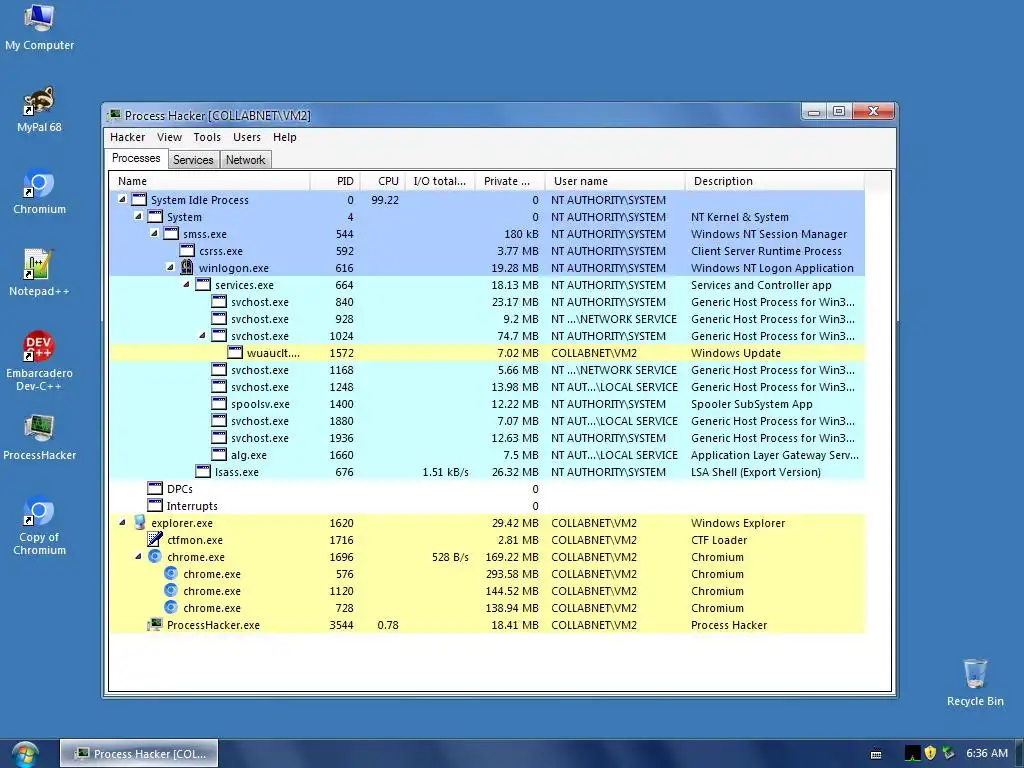Image resolution: width=1024 pixels, height=768 pixels.
Task: Click lsass.exe process icon
Action: [x=203, y=471]
